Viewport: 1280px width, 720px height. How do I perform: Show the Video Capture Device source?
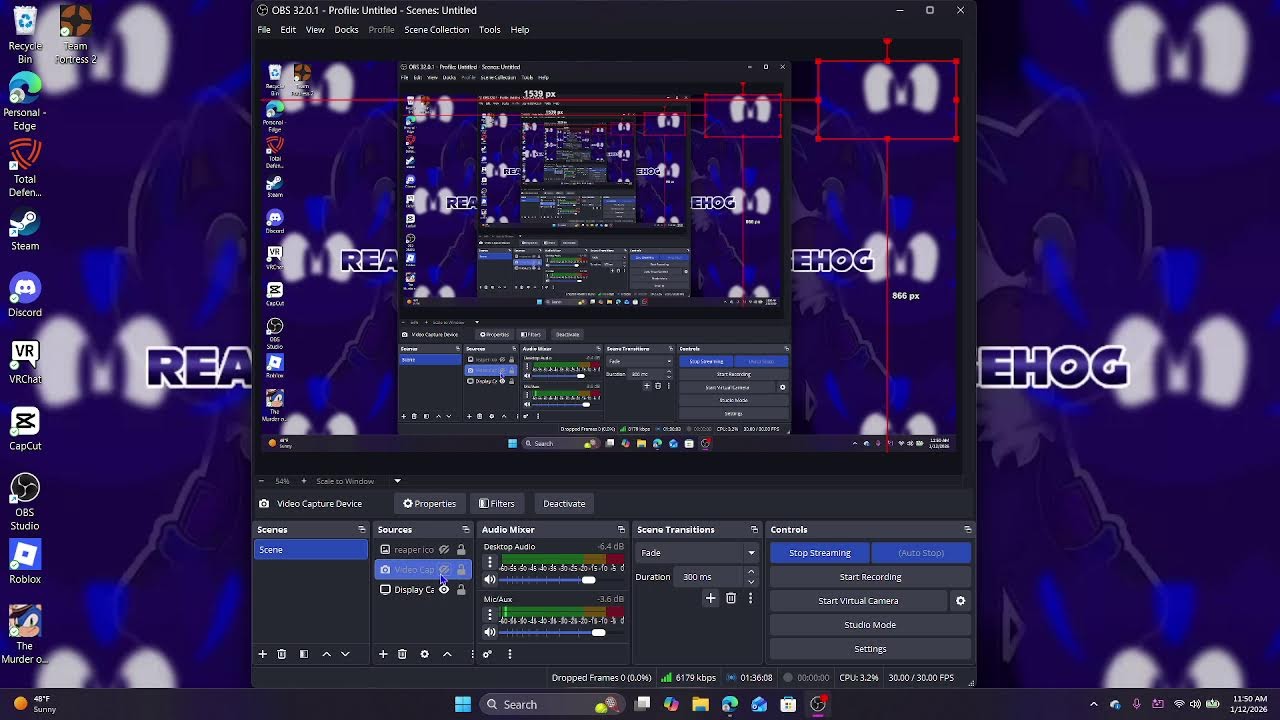point(444,570)
